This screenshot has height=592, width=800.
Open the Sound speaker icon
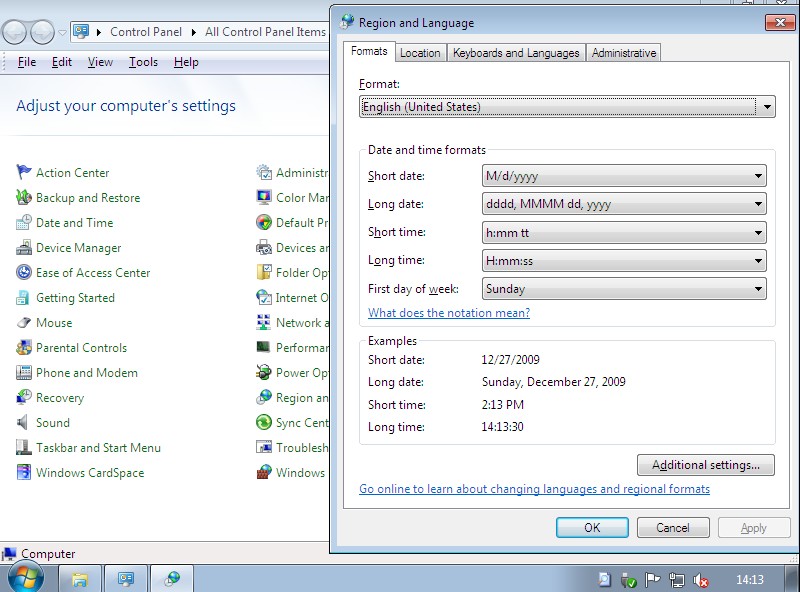click(23, 423)
